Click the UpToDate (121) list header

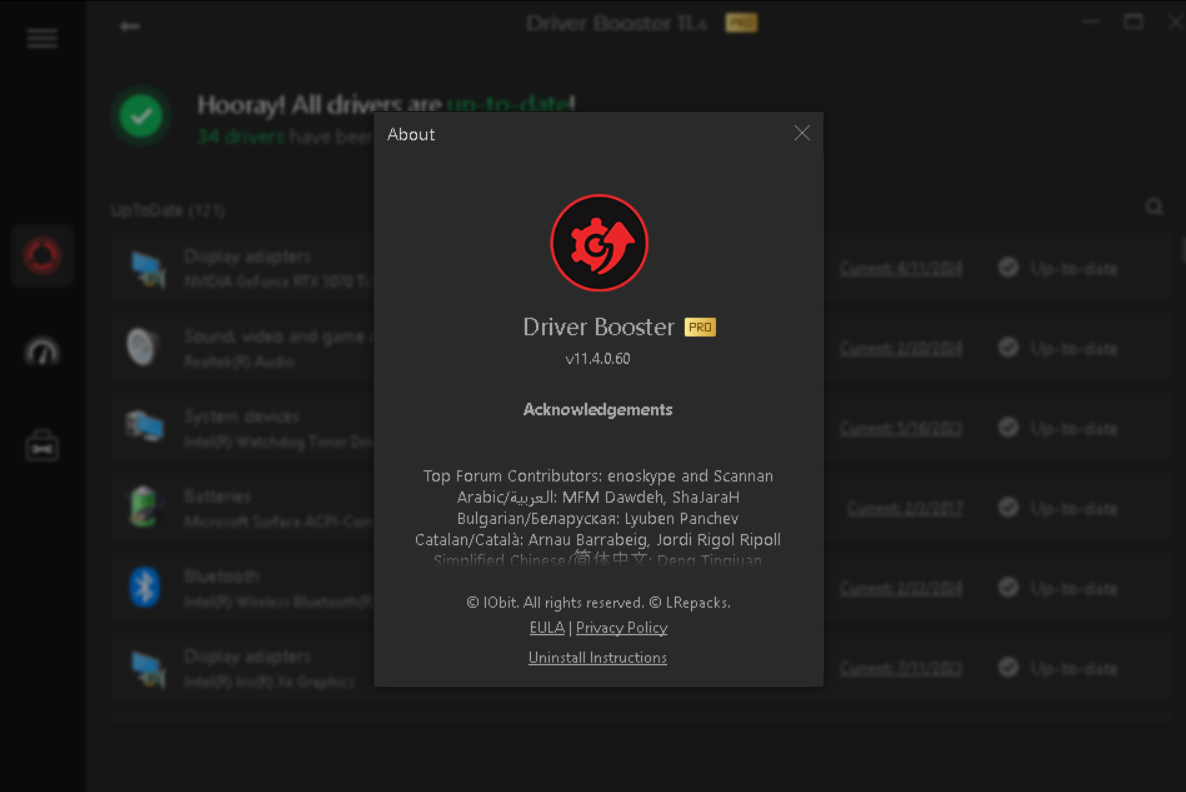tap(168, 210)
